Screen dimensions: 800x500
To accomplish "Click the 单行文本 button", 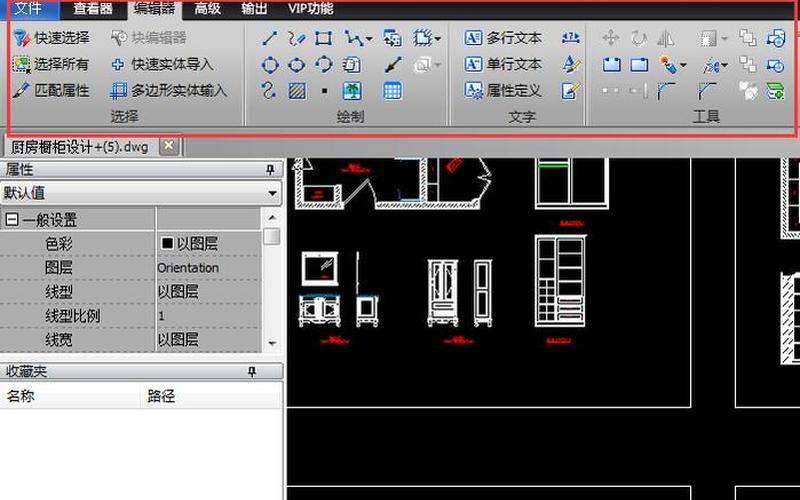I will pos(503,64).
